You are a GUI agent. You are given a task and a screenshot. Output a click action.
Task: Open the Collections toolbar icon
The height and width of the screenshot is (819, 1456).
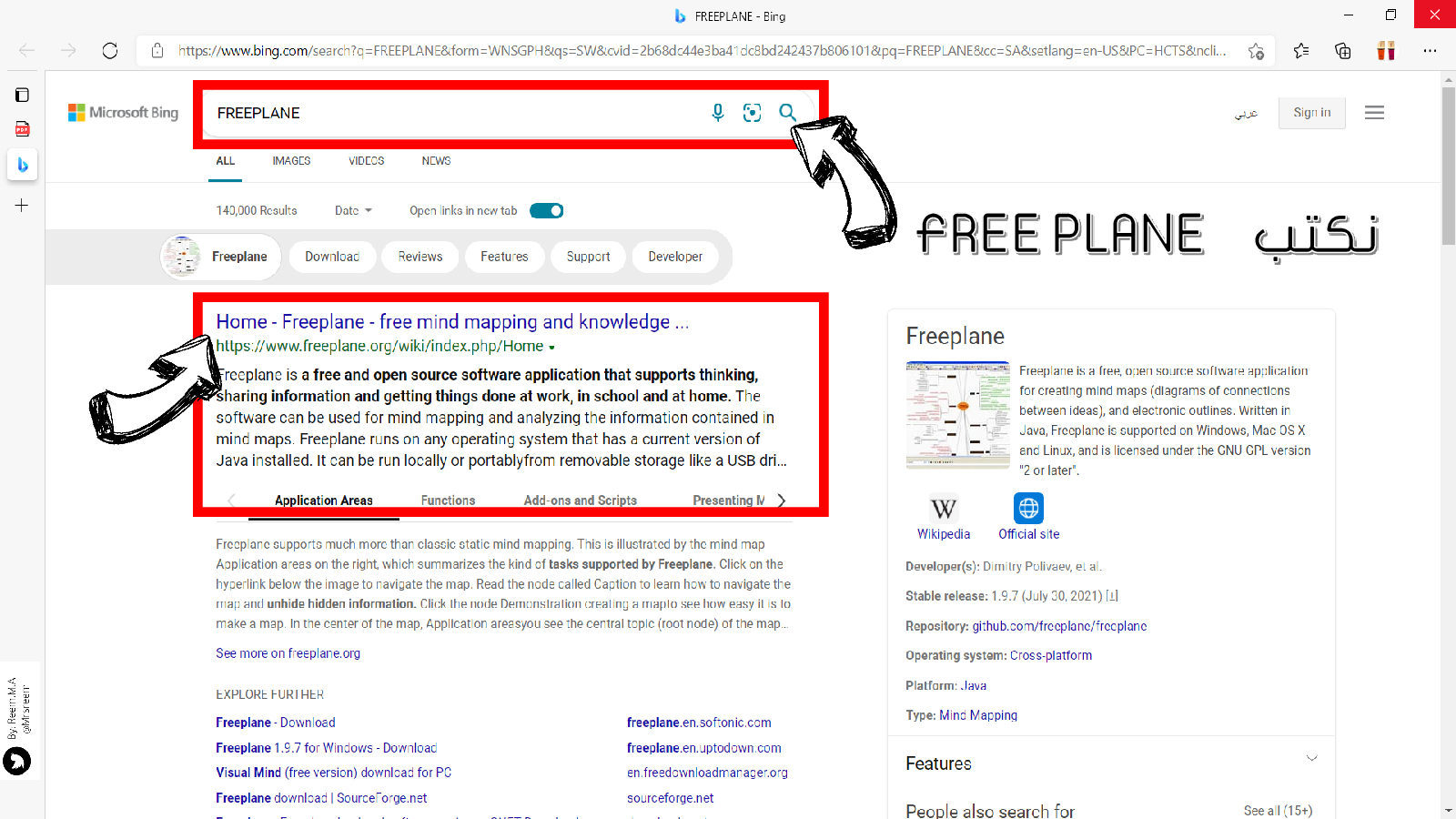[1342, 51]
